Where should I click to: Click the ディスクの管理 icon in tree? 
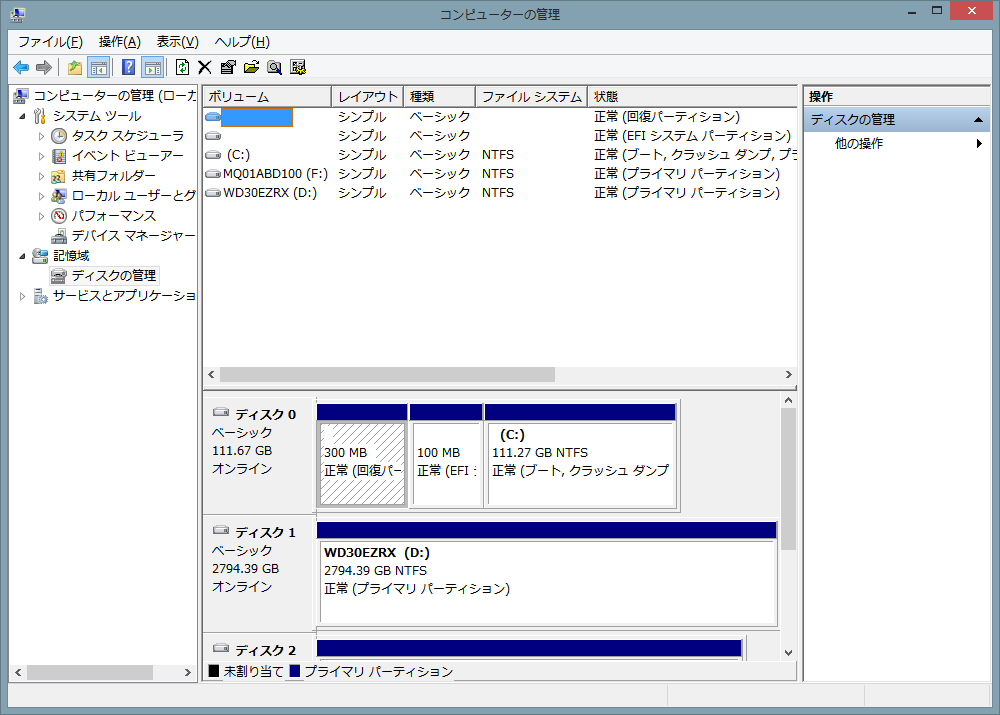(x=59, y=276)
